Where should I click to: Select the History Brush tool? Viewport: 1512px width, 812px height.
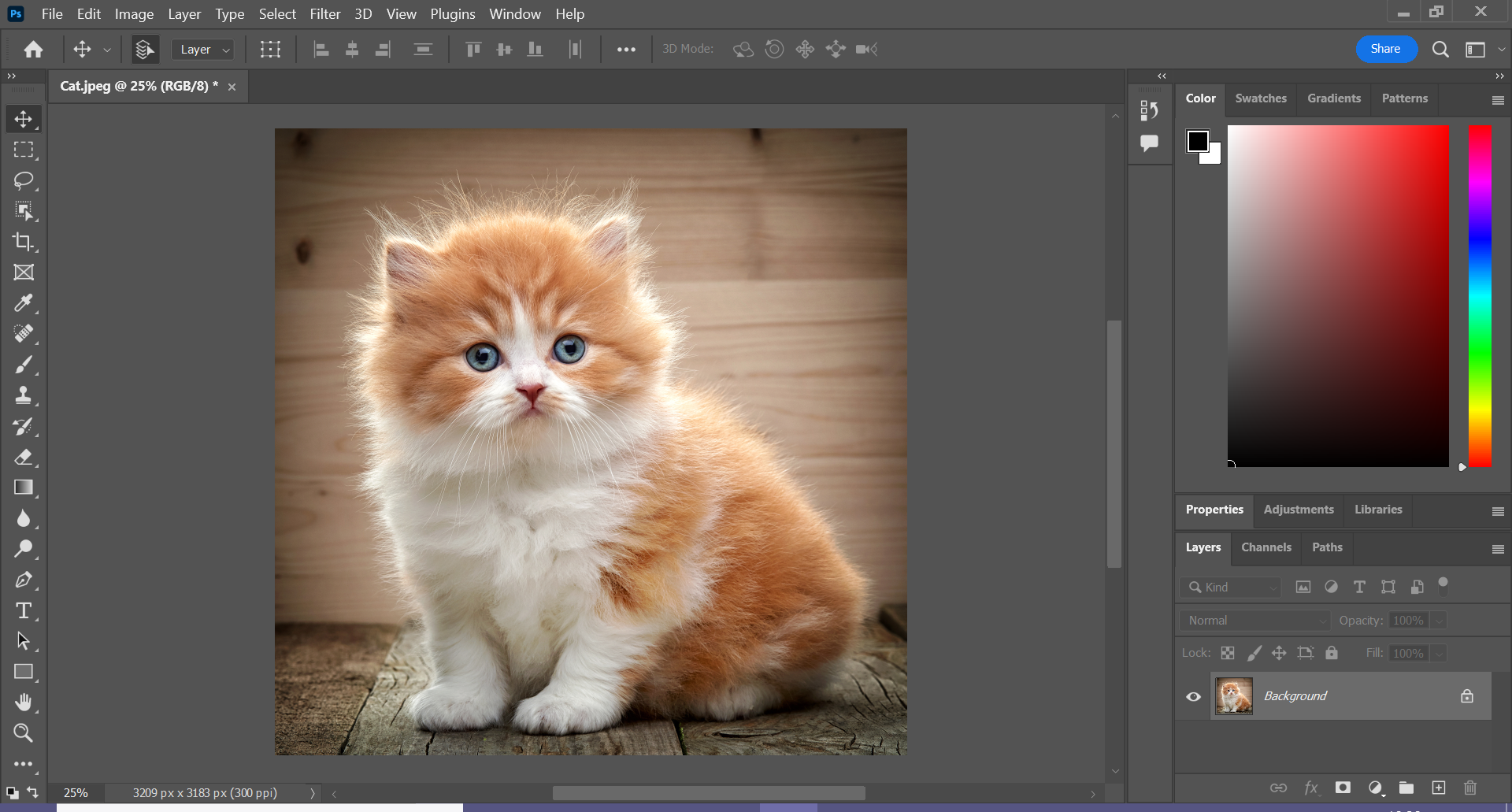[x=24, y=426]
